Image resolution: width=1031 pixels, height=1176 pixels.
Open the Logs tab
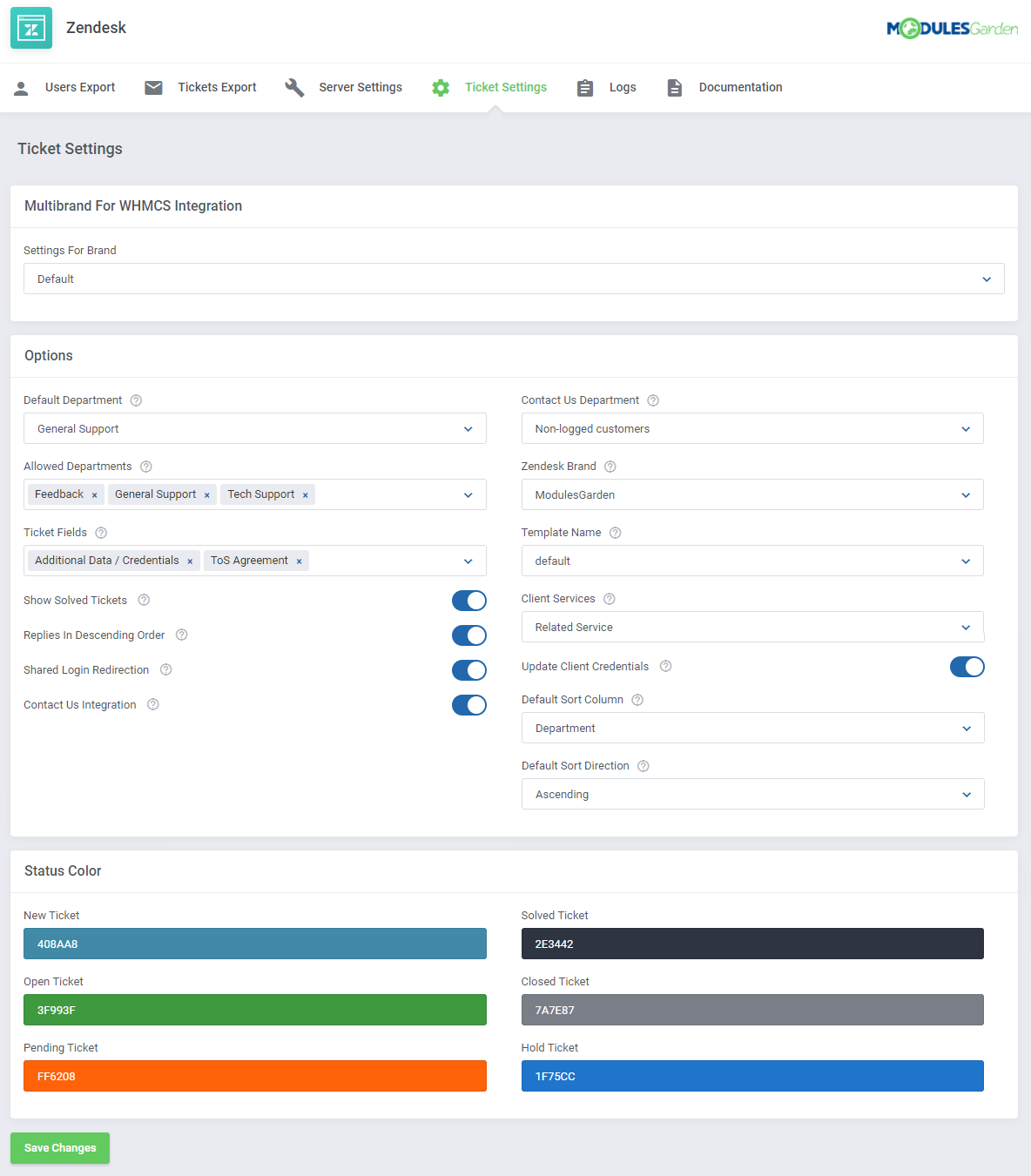click(623, 87)
